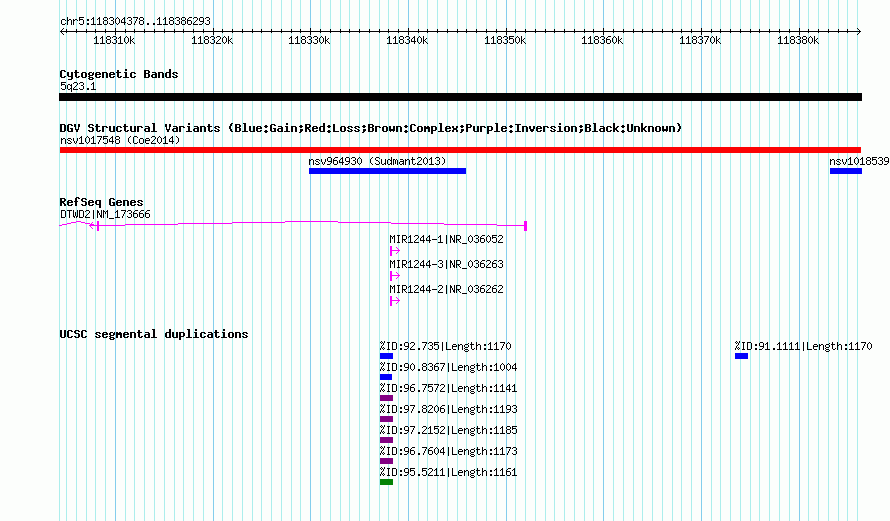890x521 pixels.
Task: Open the MIR1244-3|NR_036263 label
Action: (446, 264)
